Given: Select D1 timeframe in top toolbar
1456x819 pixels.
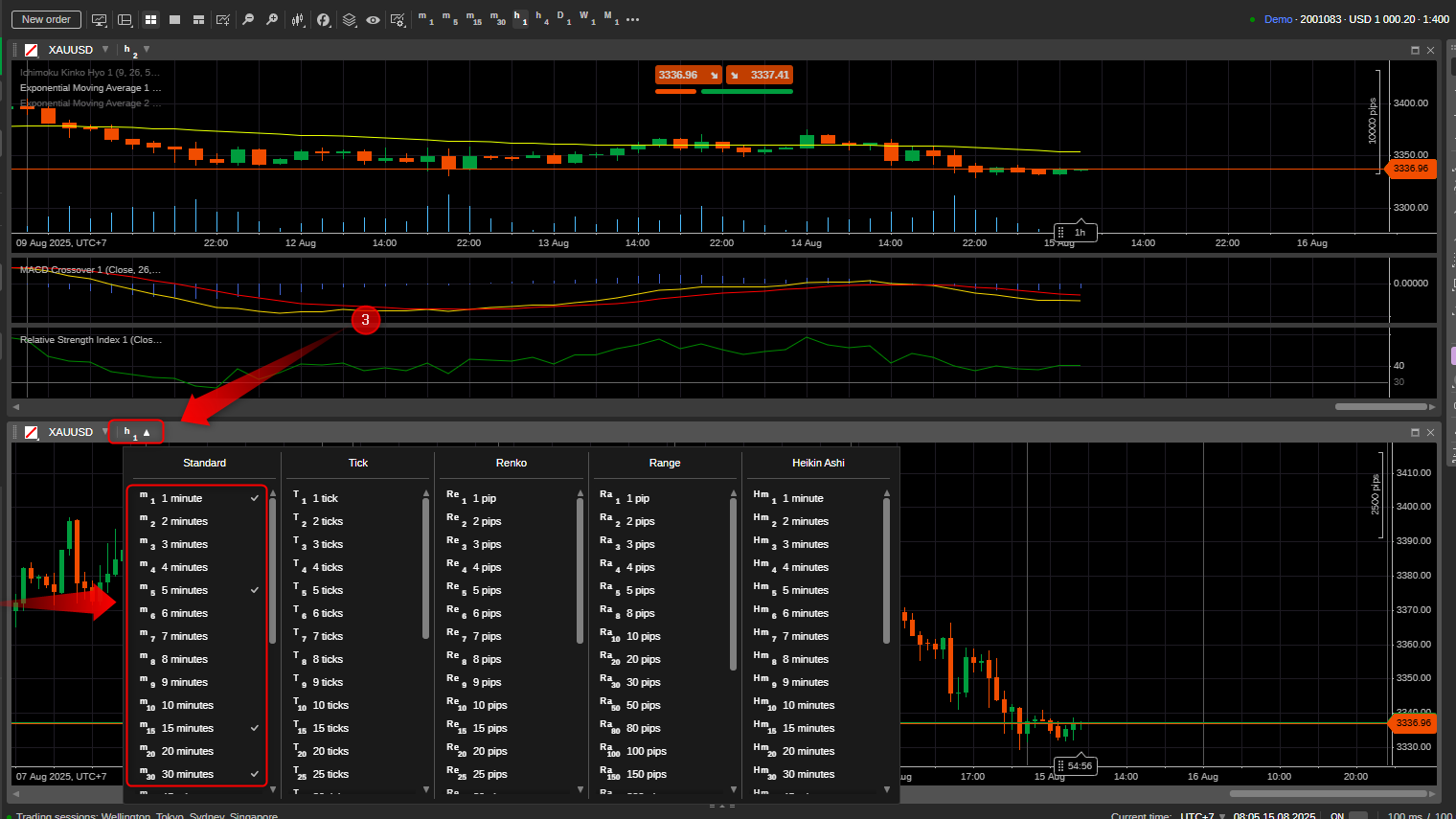Looking at the screenshot, I should click(x=563, y=18).
